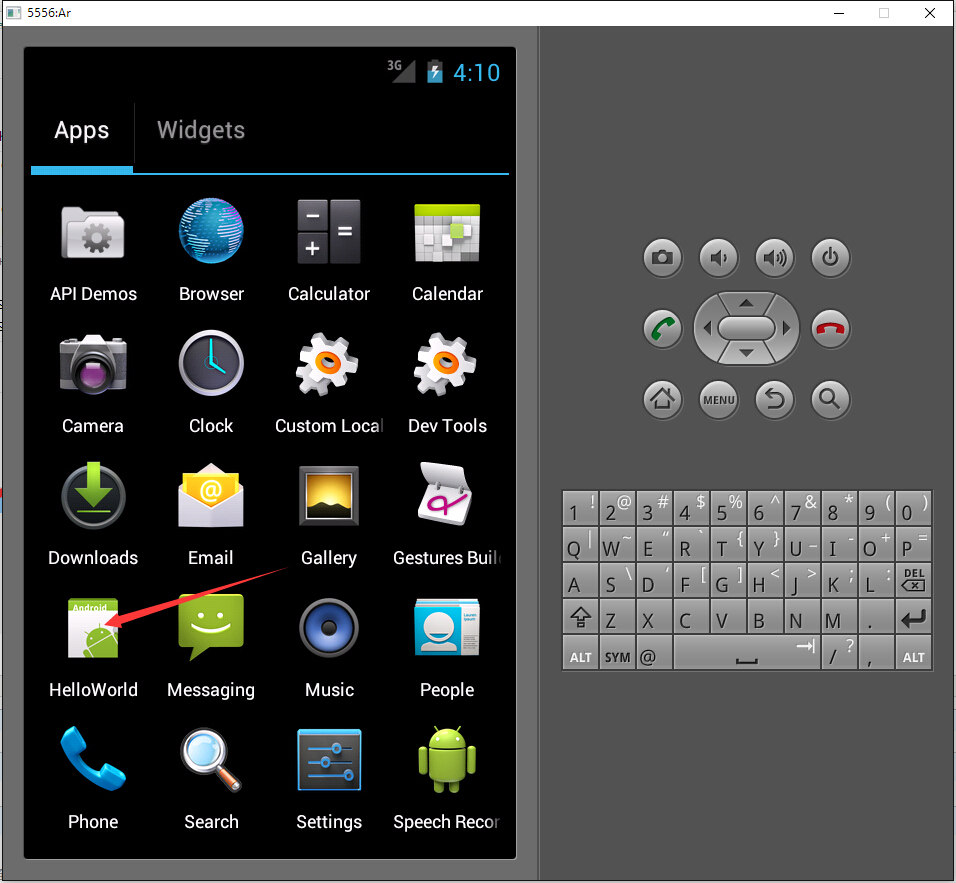Click the Q key on keyboard
956x883 pixels.
point(580,545)
